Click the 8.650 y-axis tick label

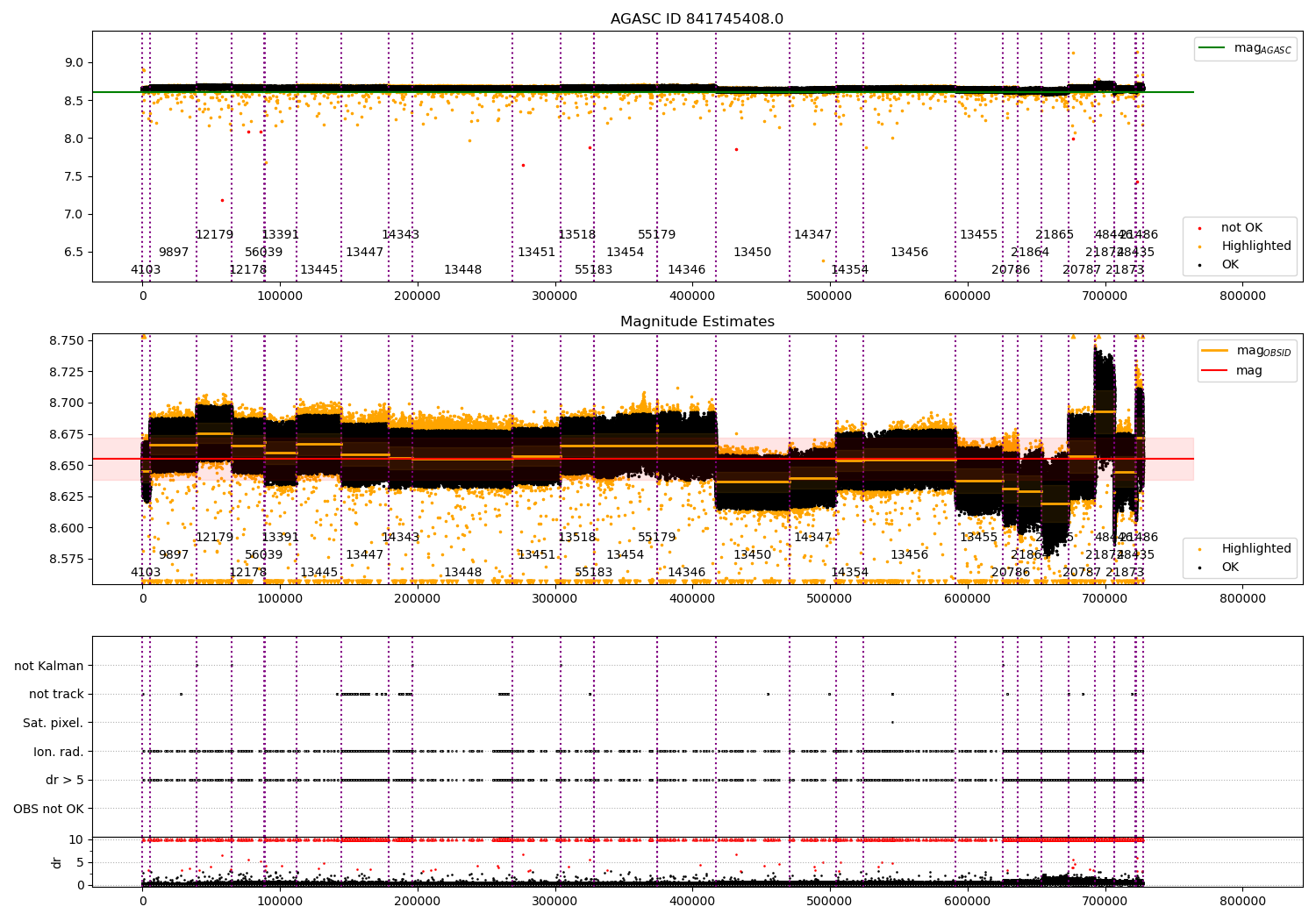pos(66,466)
